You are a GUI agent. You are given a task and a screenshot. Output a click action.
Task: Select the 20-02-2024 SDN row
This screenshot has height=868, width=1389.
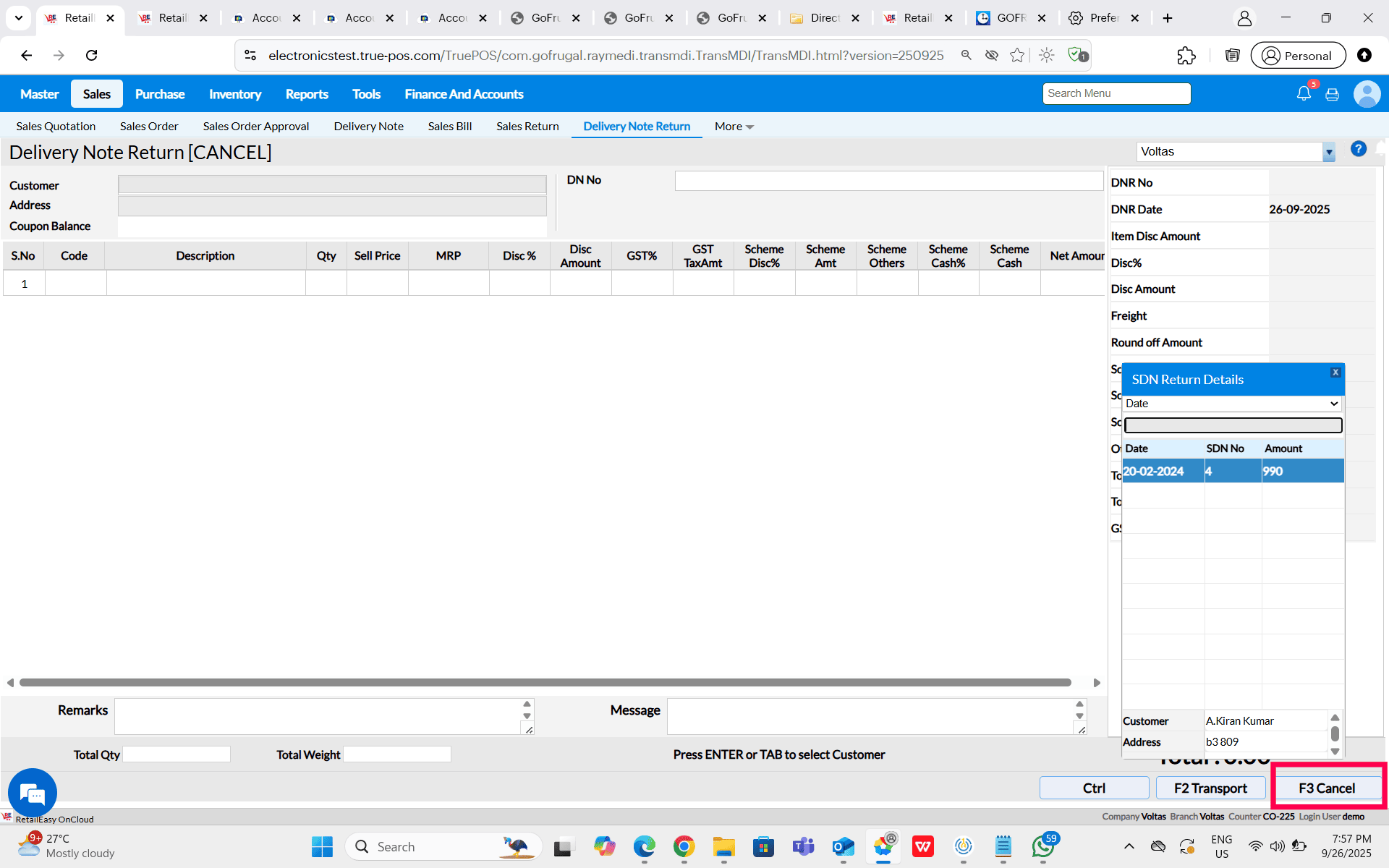tap(1232, 471)
